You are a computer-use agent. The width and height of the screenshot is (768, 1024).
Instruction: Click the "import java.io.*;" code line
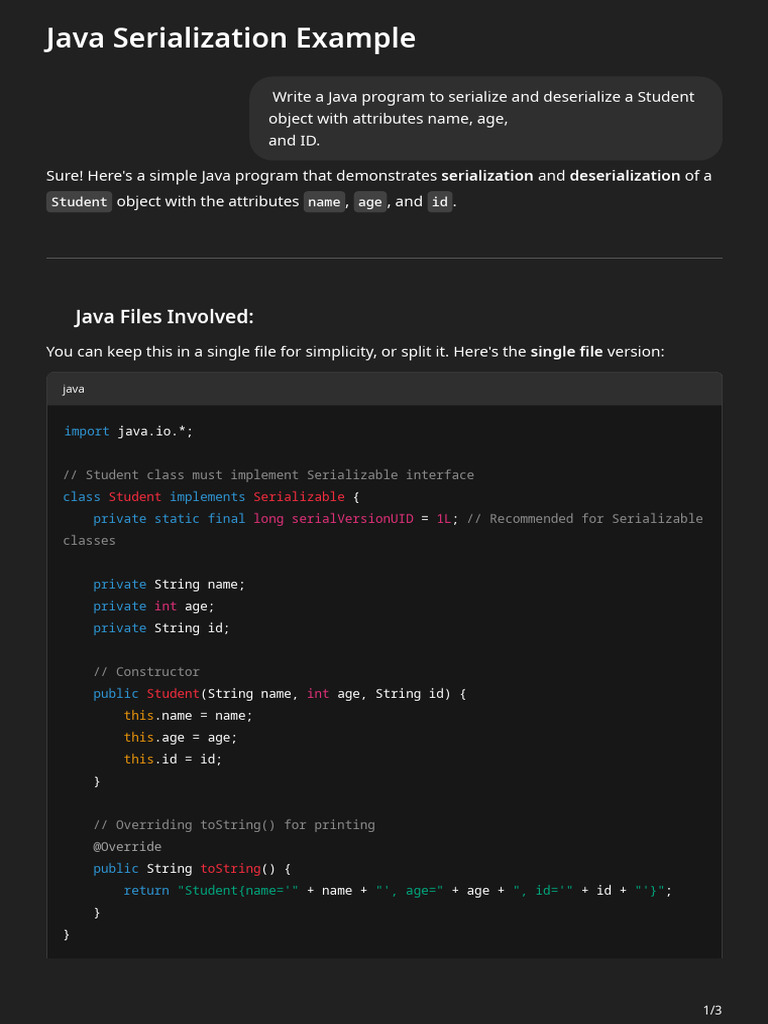point(128,431)
